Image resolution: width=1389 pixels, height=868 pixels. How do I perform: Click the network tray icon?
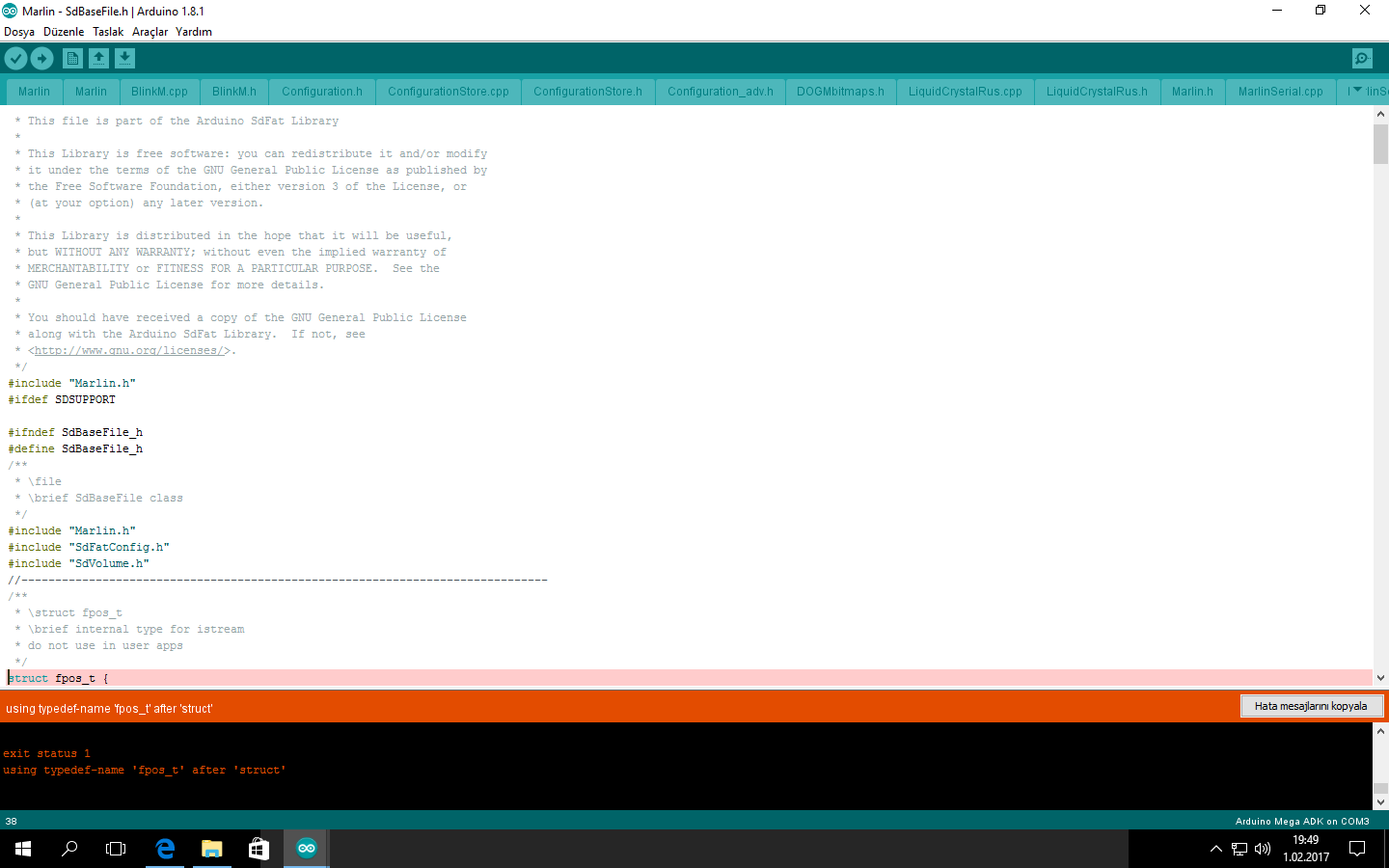click(1239, 849)
